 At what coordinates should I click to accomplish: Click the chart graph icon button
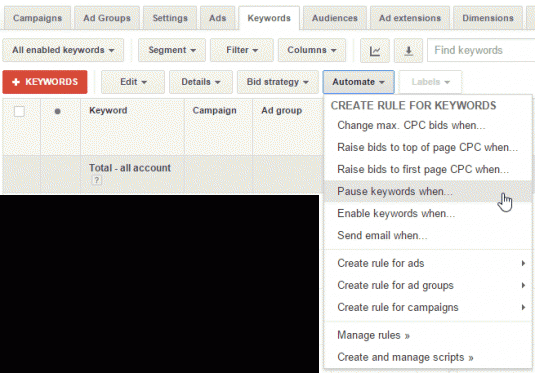click(x=375, y=51)
